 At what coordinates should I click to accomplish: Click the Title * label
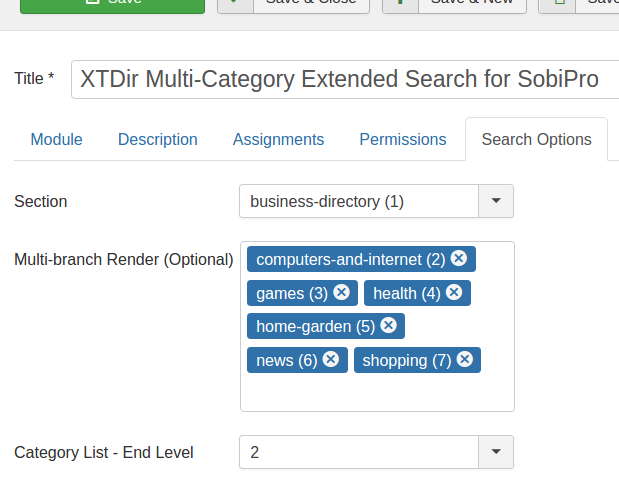click(34, 78)
